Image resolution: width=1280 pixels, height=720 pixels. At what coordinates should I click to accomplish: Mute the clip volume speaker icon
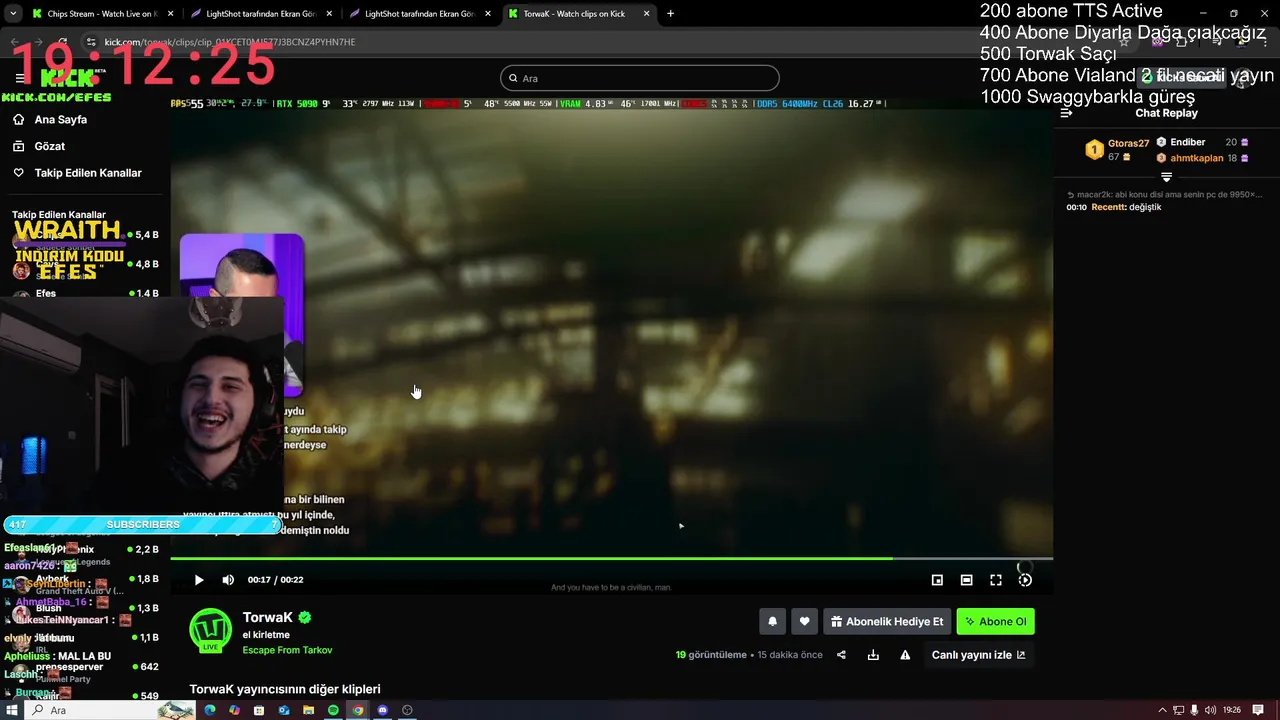228,580
